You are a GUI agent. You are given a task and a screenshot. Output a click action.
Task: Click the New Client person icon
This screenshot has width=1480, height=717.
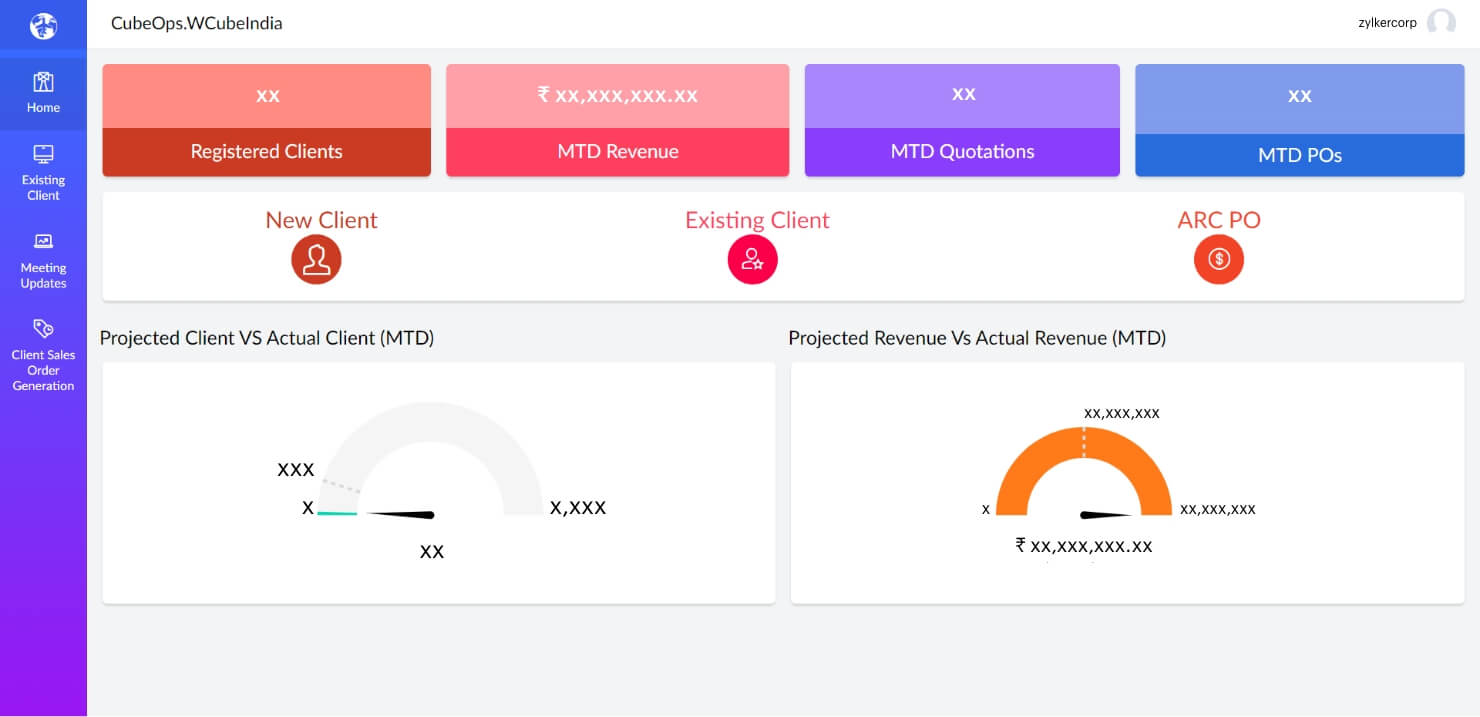pos(317,259)
